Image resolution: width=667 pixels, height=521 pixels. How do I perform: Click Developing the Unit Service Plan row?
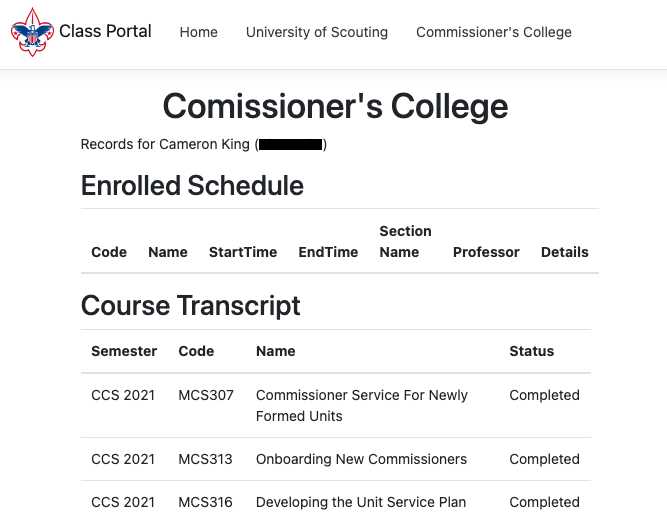pyautogui.click(x=361, y=502)
